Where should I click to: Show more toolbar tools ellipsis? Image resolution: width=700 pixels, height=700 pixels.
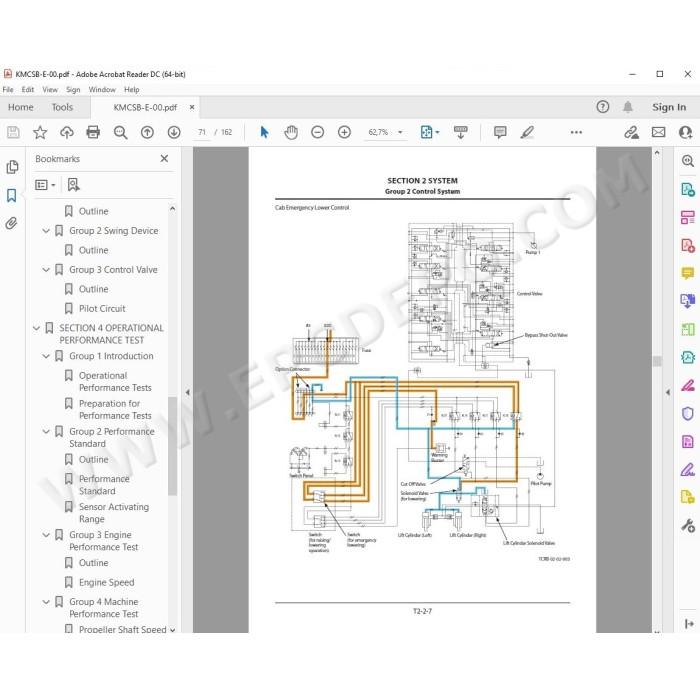(576, 132)
